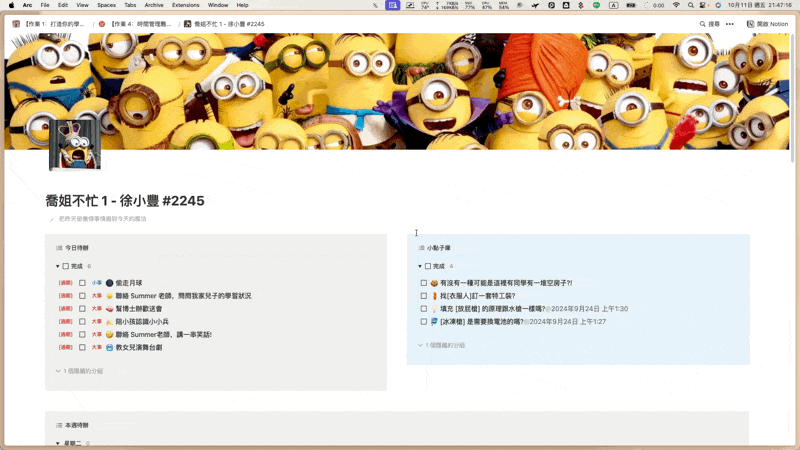Screen dimensions: 800x450
Task: Go to breadcrumb 【作業 4：時間管理翹...
Action: click(x=135, y=24)
